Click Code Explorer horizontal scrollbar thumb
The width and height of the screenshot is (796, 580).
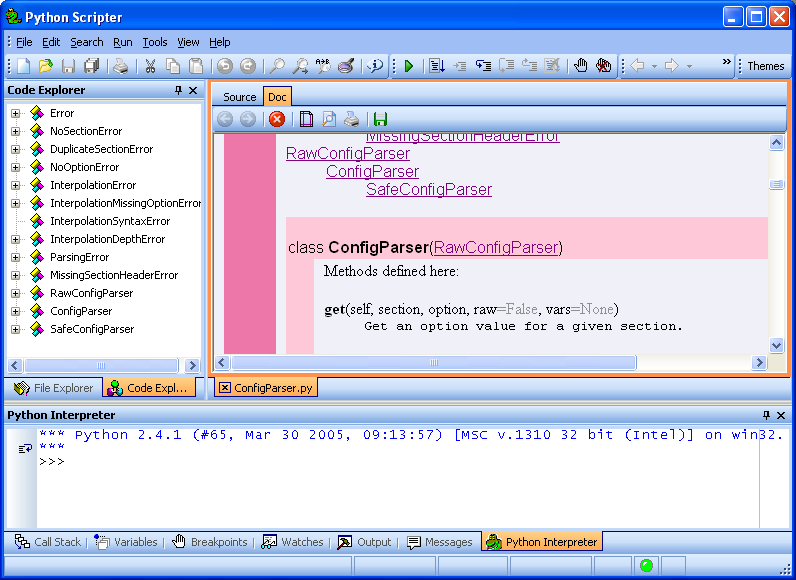(101, 365)
